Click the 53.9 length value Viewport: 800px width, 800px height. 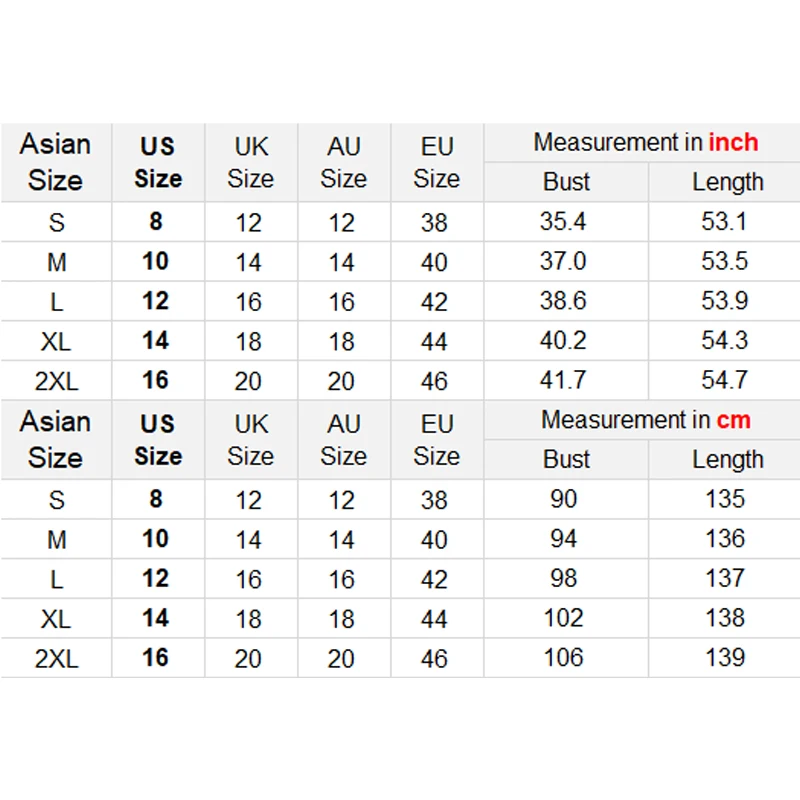click(x=725, y=301)
